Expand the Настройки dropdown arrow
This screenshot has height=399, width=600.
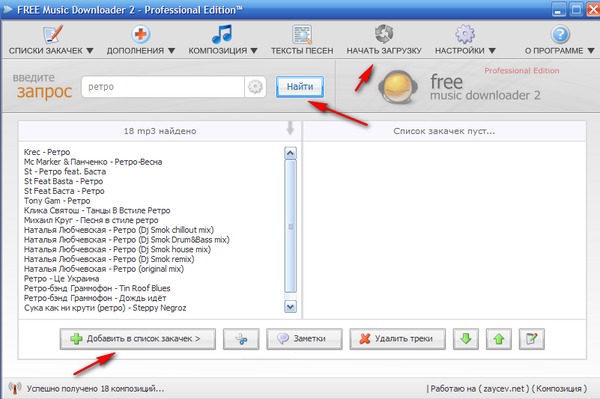[x=492, y=50]
